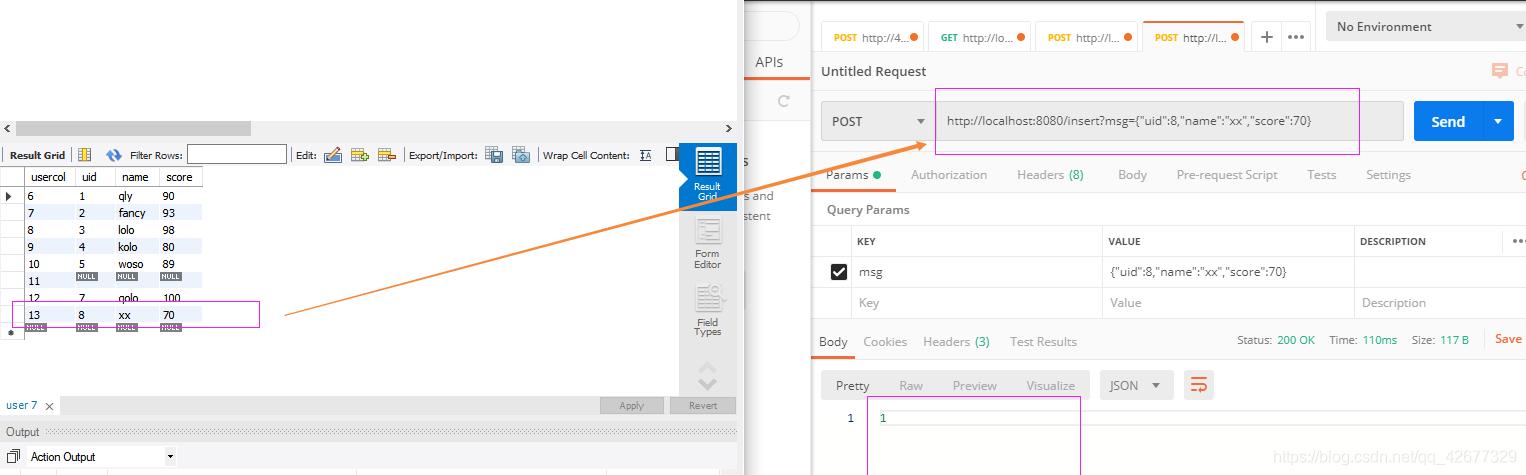Close the user 7 result tab
This screenshot has width=1526, height=475.
click(x=48, y=406)
